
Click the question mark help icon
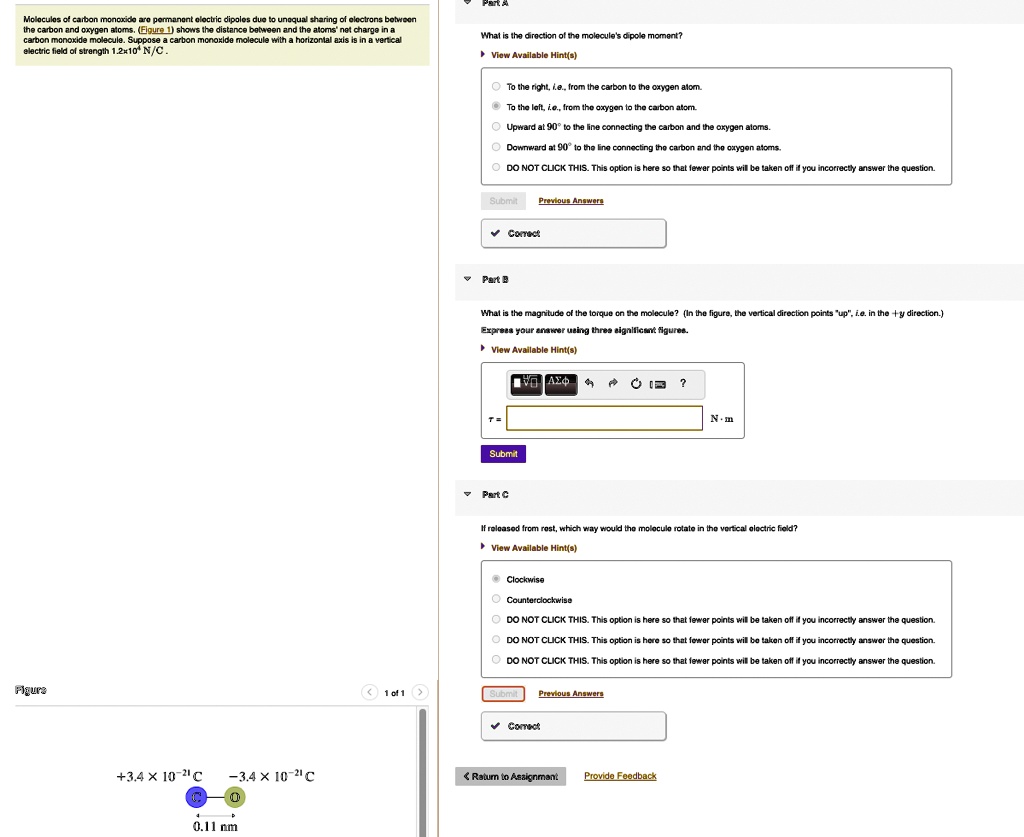[683, 383]
